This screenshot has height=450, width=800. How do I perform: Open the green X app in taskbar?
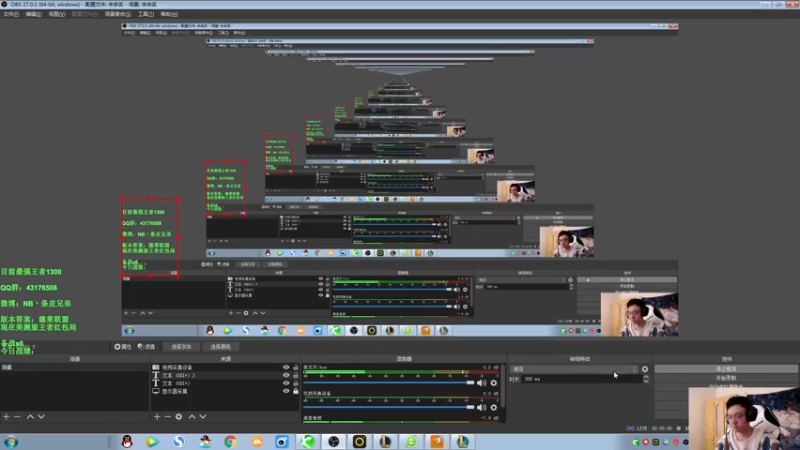click(308, 441)
